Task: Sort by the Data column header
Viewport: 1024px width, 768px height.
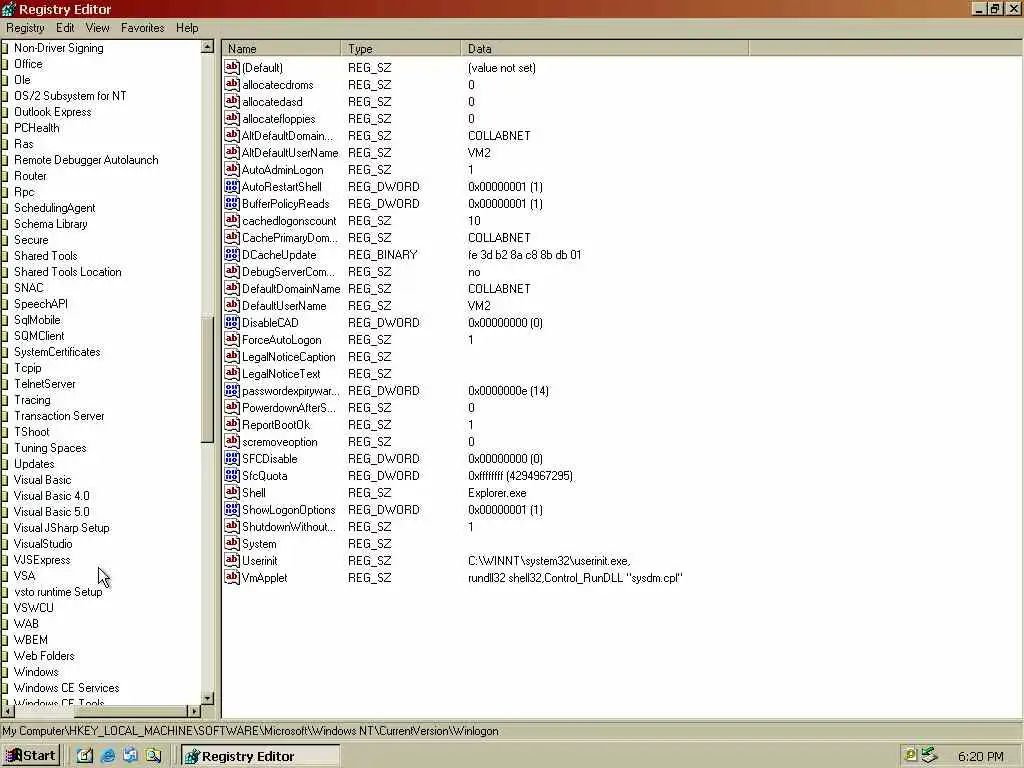Action: (x=605, y=48)
